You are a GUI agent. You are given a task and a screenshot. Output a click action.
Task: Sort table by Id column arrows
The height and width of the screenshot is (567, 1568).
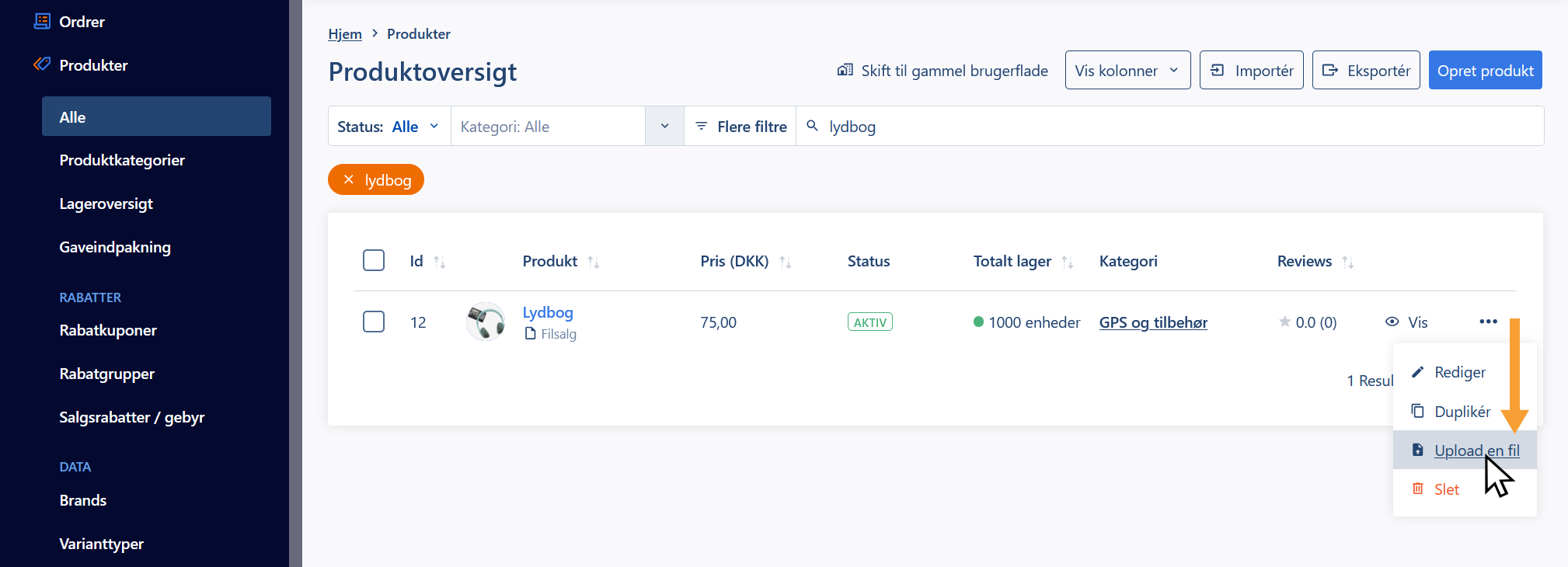(440, 262)
